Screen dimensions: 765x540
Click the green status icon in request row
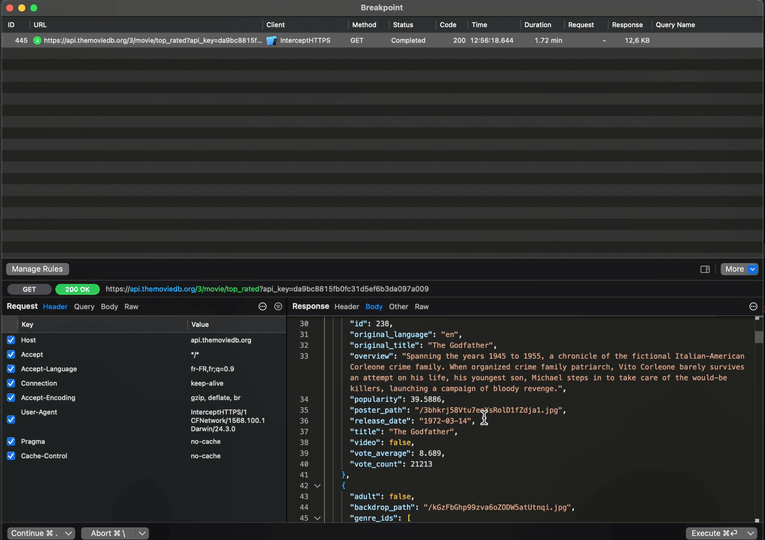click(37, 41)
